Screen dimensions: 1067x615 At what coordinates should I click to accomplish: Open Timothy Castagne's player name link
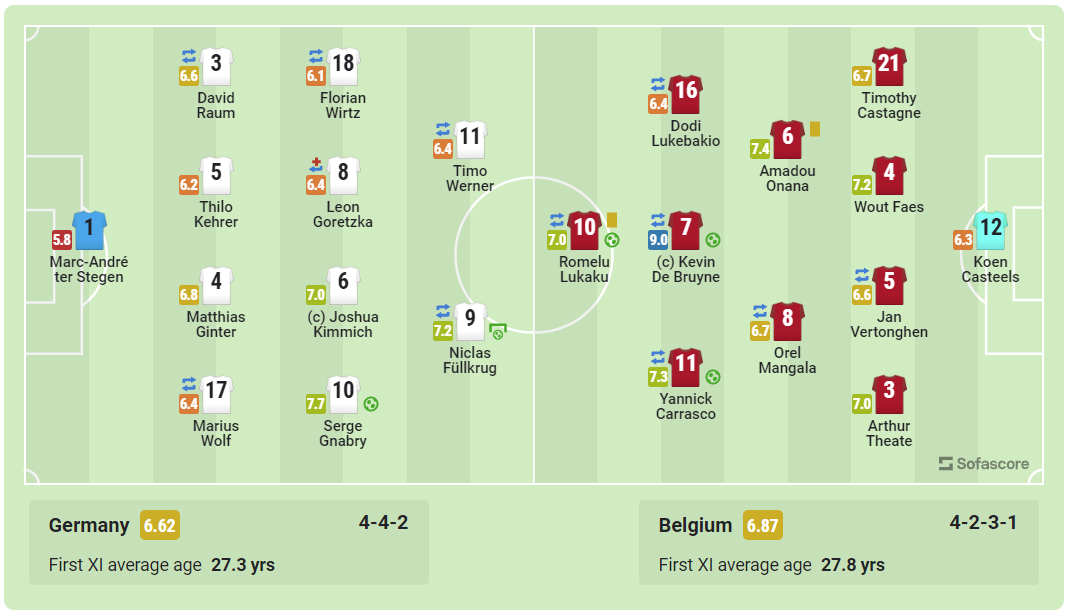[889, 105]
